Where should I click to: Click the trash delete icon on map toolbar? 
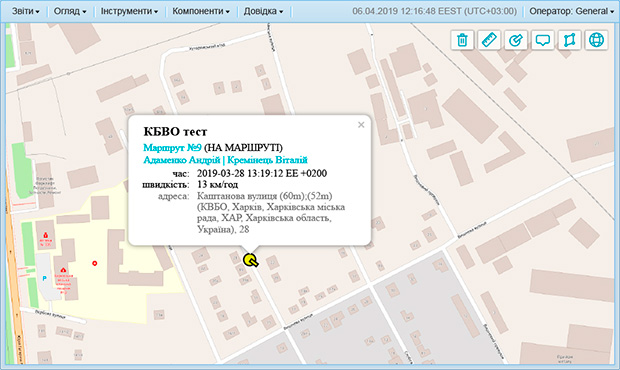462,40
